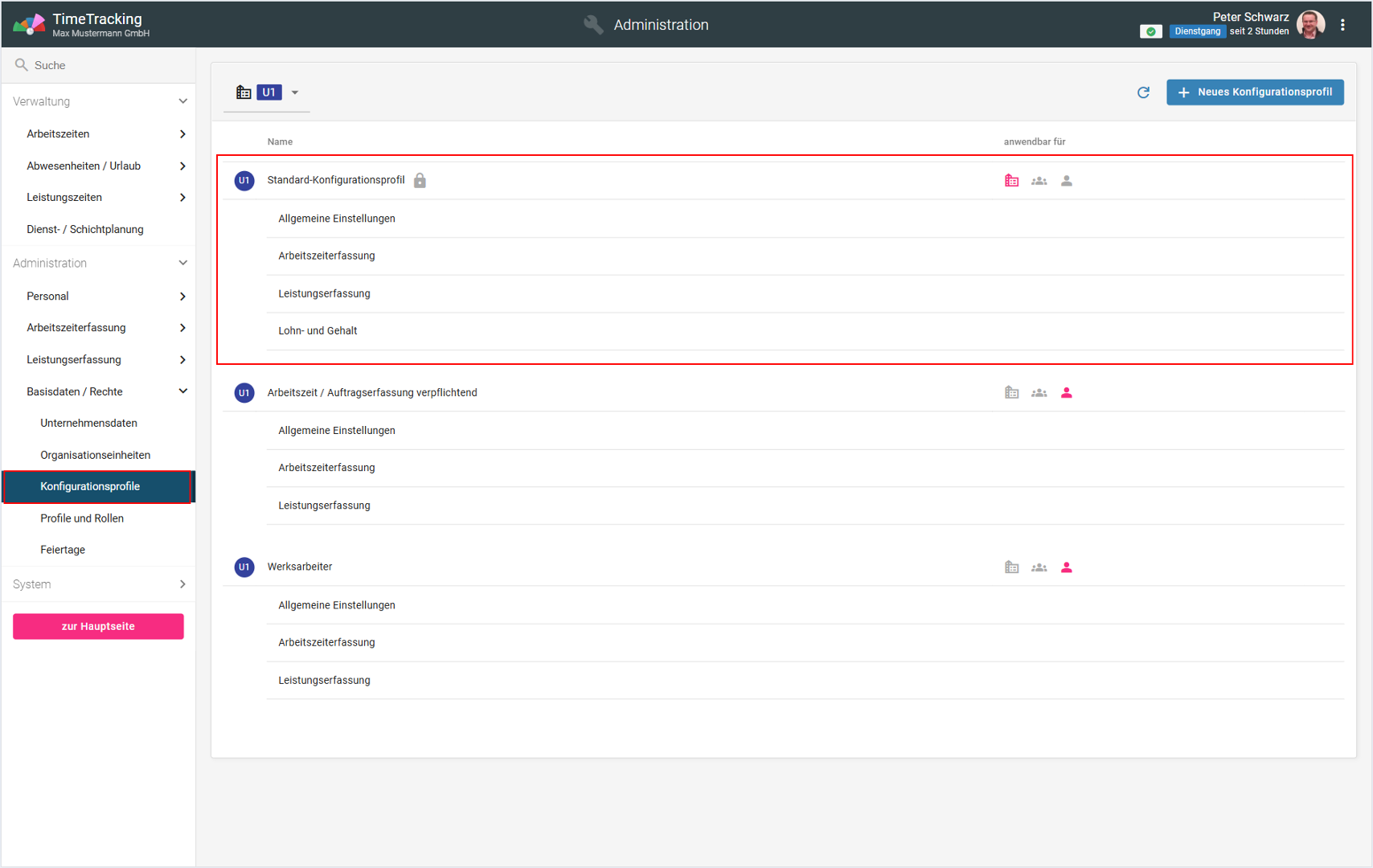Screen dimensions: 1373x868
Task: Open Lohn- und Gehalt settings row
Action: [318, 331]
